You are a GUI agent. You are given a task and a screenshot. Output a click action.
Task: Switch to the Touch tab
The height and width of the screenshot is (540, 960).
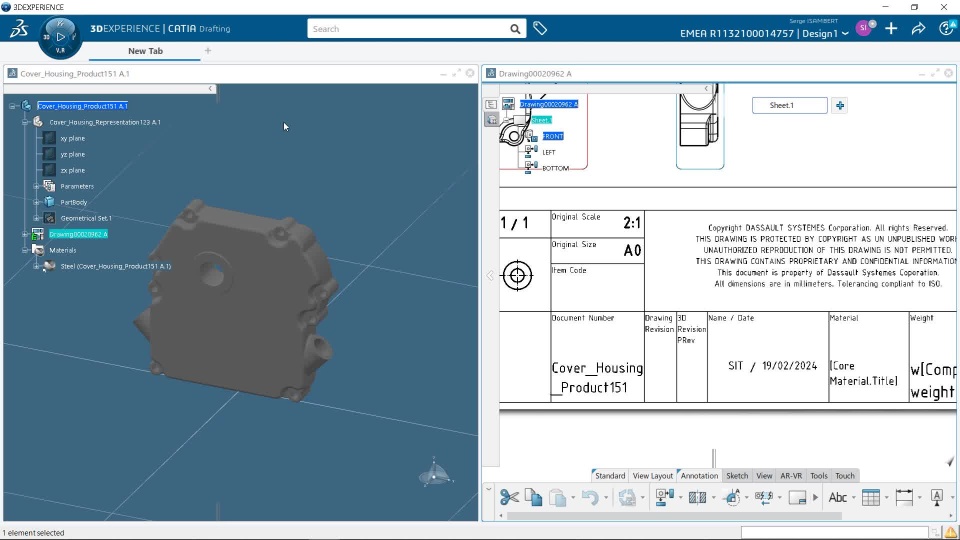[x=844, y=476]
